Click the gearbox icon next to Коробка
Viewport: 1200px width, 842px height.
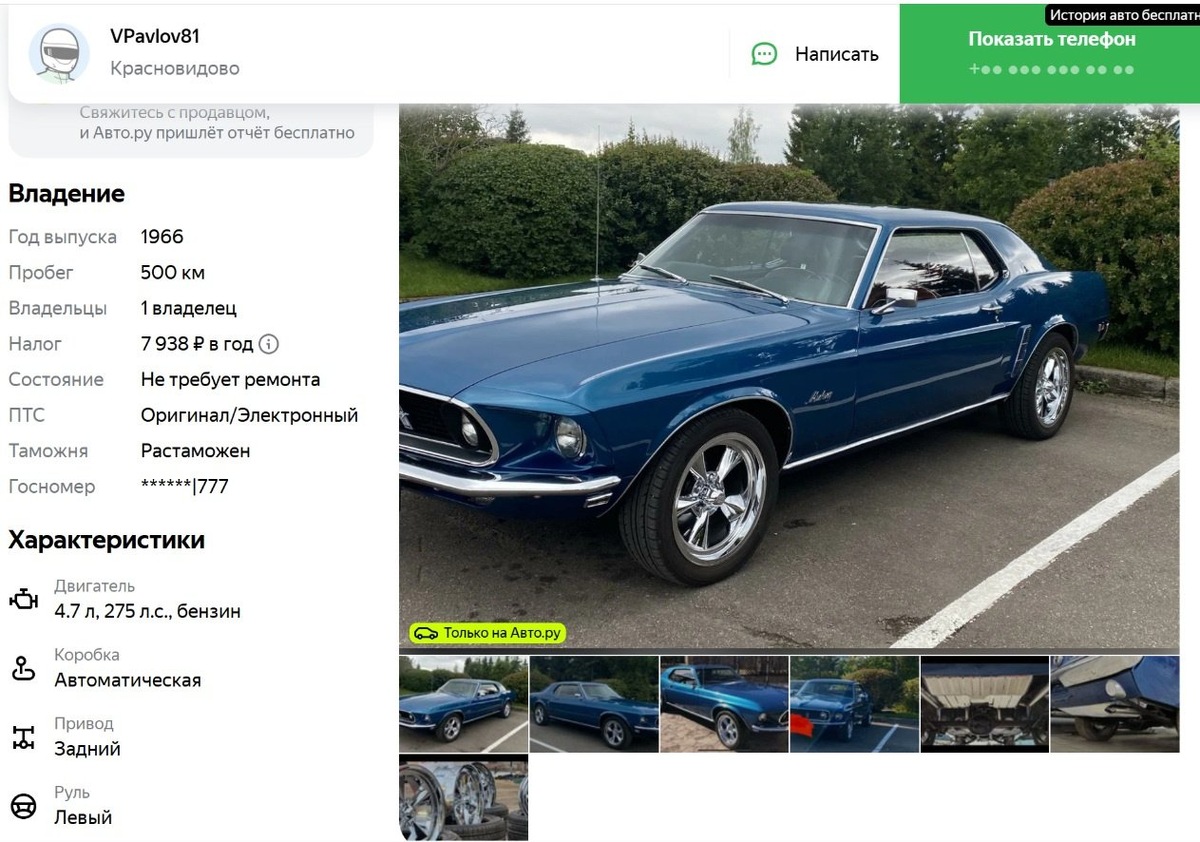coord(23,668)
